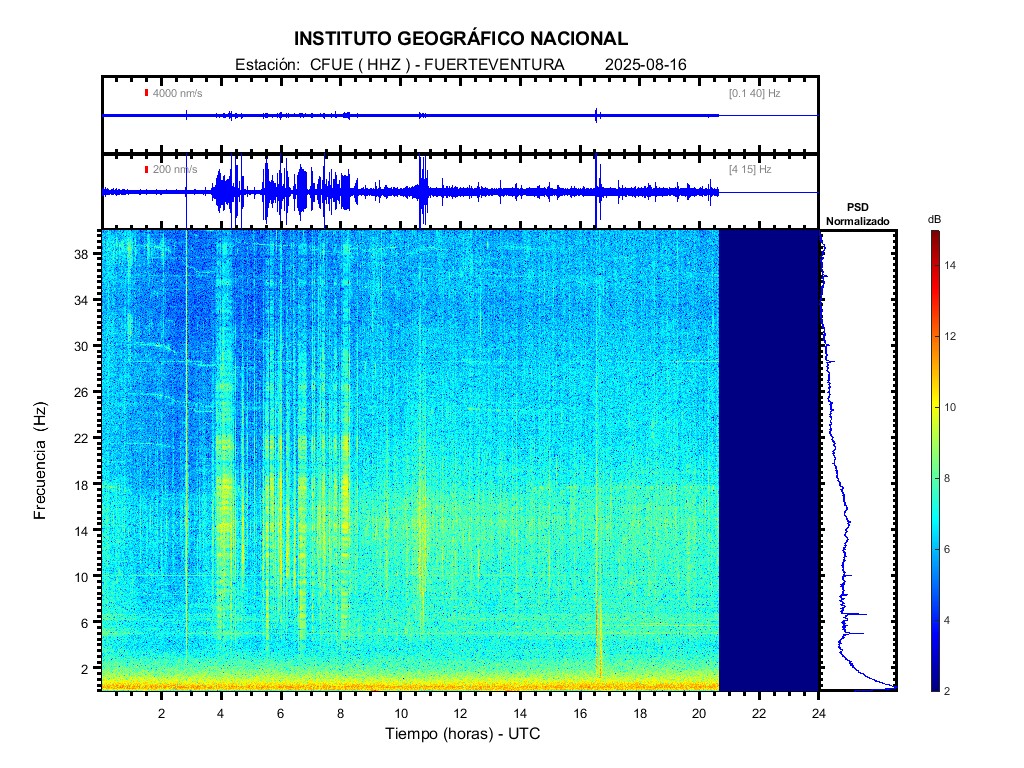The height and width of the screenshot is (768, 1024).
Task: Click the 14 tick on the dB colorbar
Action: pos(950,265)
